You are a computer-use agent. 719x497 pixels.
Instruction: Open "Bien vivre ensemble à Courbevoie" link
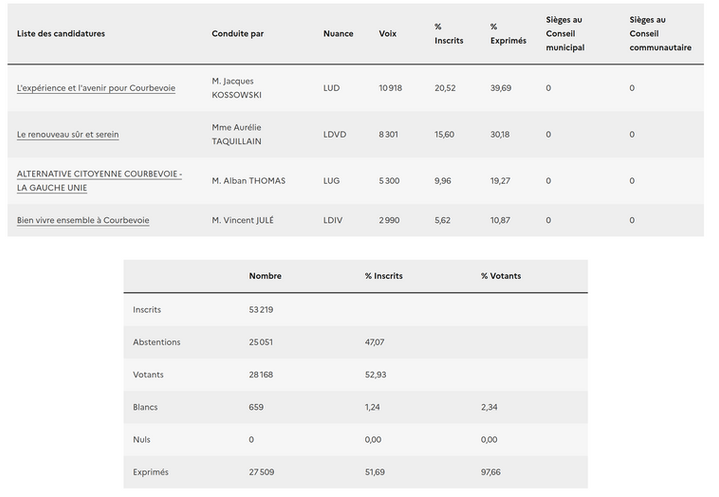(83, 219)
